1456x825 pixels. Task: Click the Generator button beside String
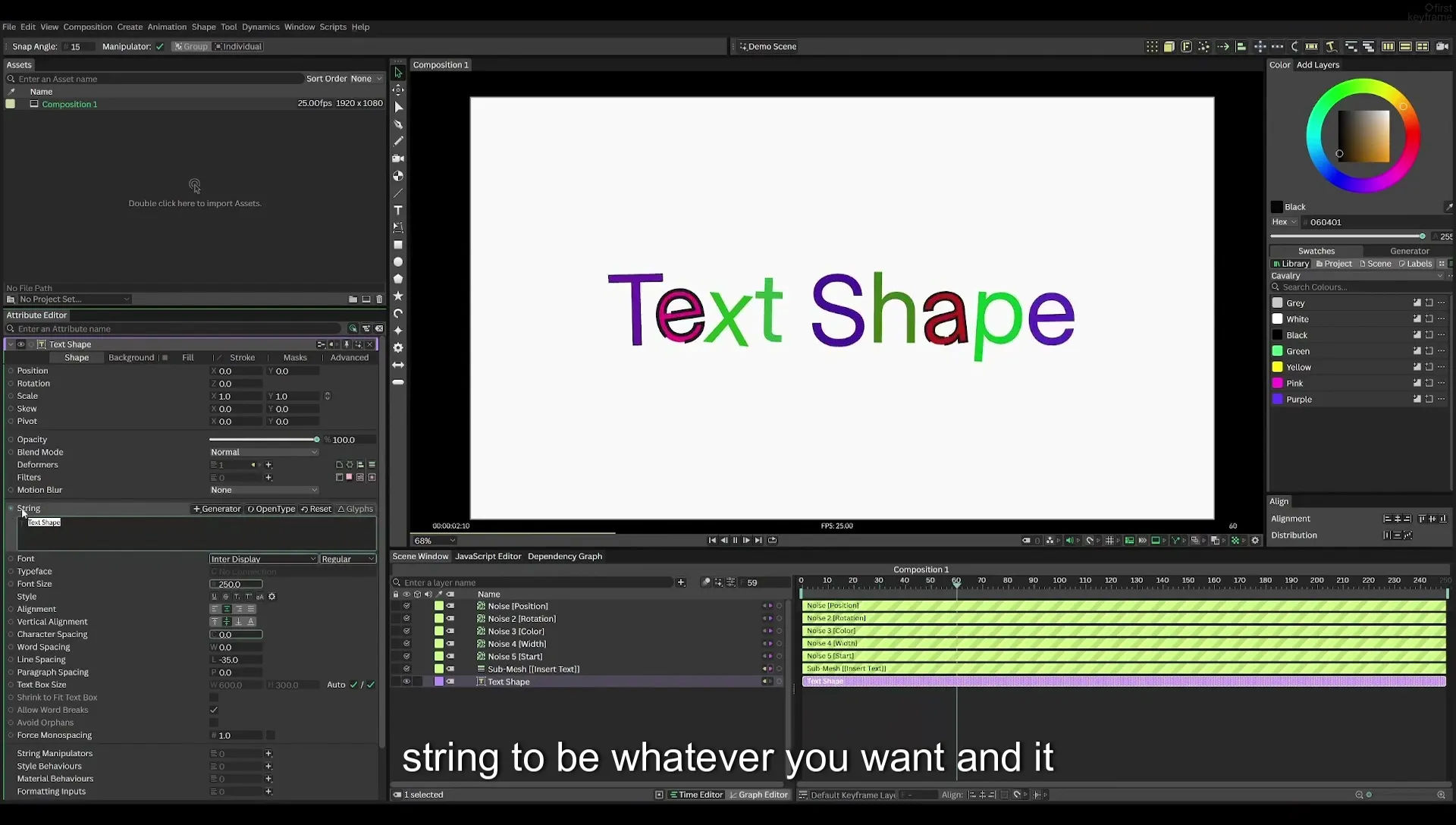217,509
